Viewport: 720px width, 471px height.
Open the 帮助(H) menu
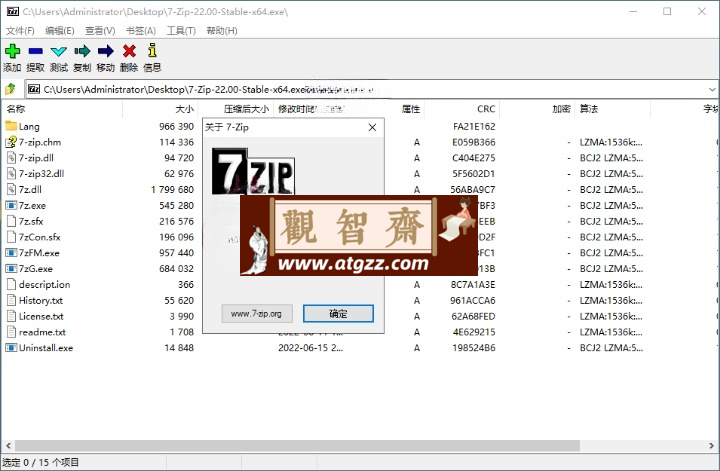(x=222, y=31)
